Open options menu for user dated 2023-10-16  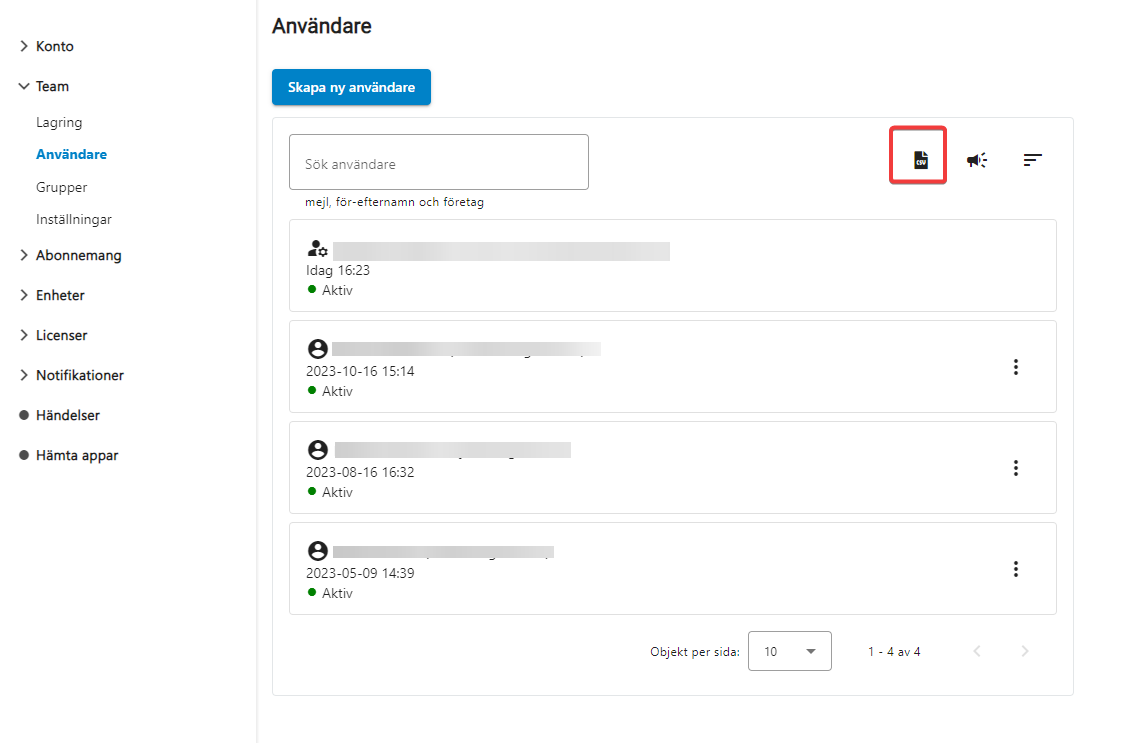[1015, 367]
